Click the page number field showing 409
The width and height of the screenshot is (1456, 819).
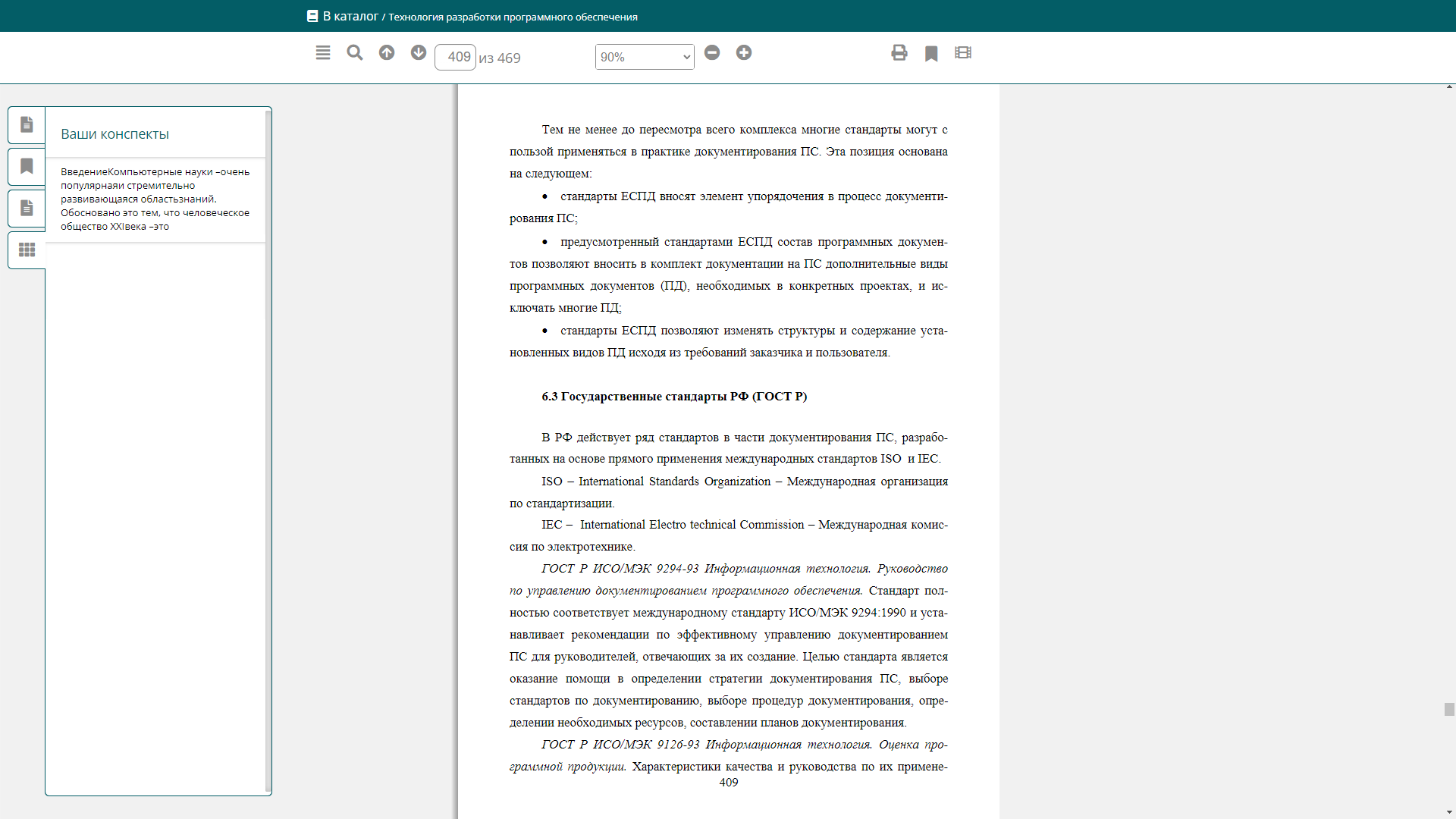click(455, 57)
